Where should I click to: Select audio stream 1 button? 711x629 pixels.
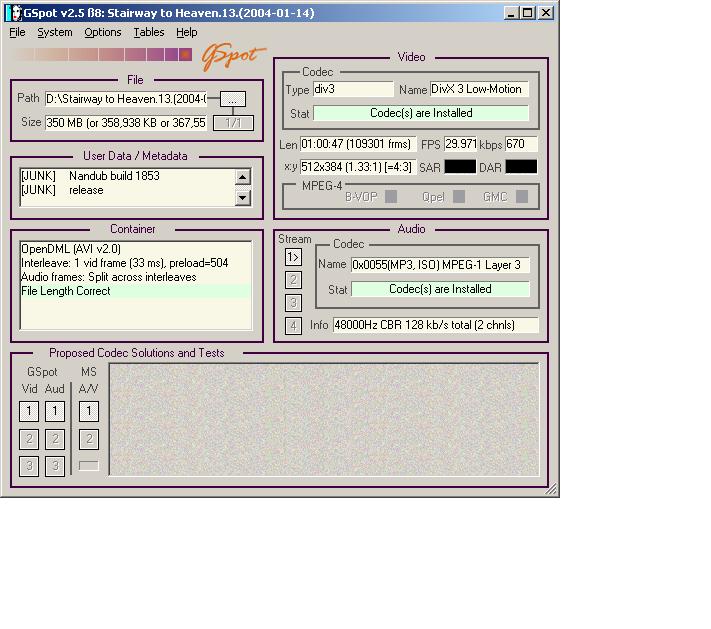pos(293,257)
